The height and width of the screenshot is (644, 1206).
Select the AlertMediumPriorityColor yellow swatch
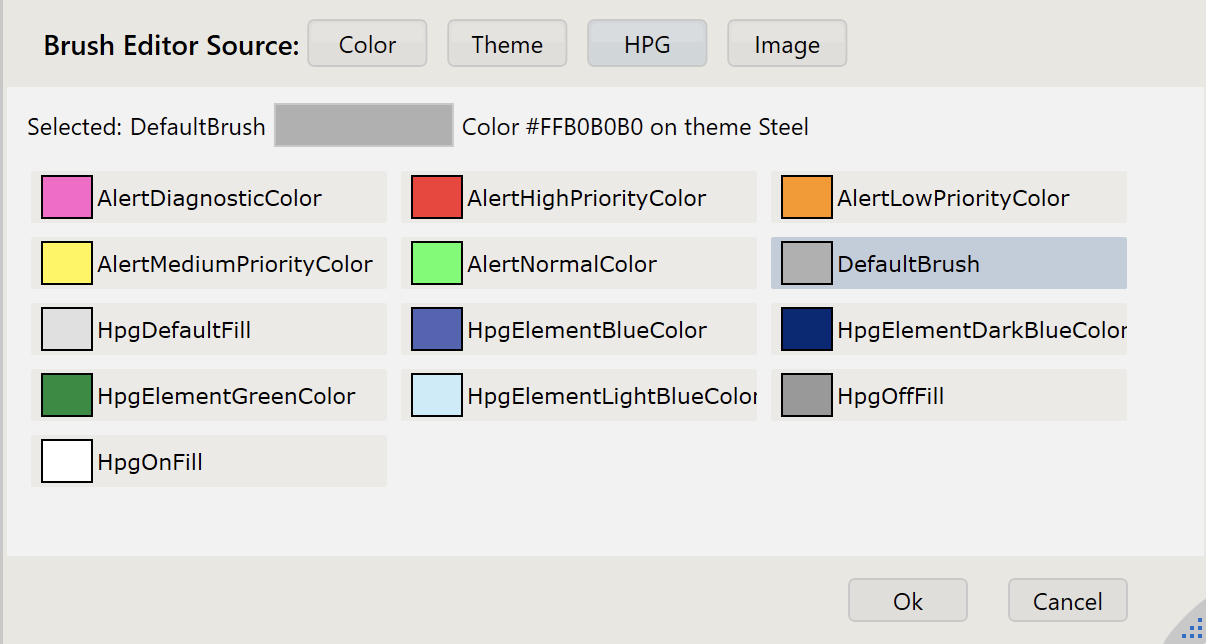tap(67, 263)
